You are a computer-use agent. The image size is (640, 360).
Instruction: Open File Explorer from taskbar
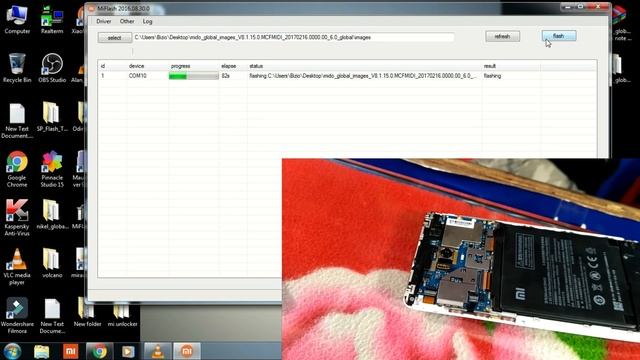pyautogui.click(x=42, y=351)
